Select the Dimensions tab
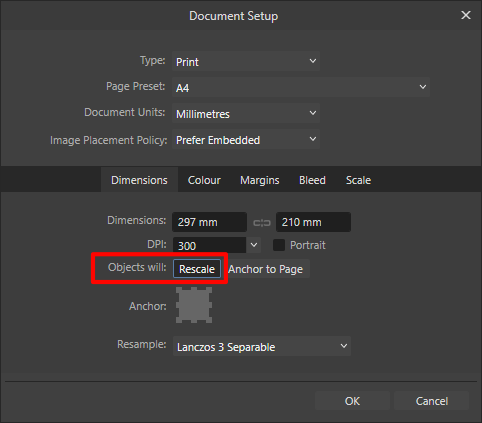Screen dimensions: 482x423 [139, 180]
